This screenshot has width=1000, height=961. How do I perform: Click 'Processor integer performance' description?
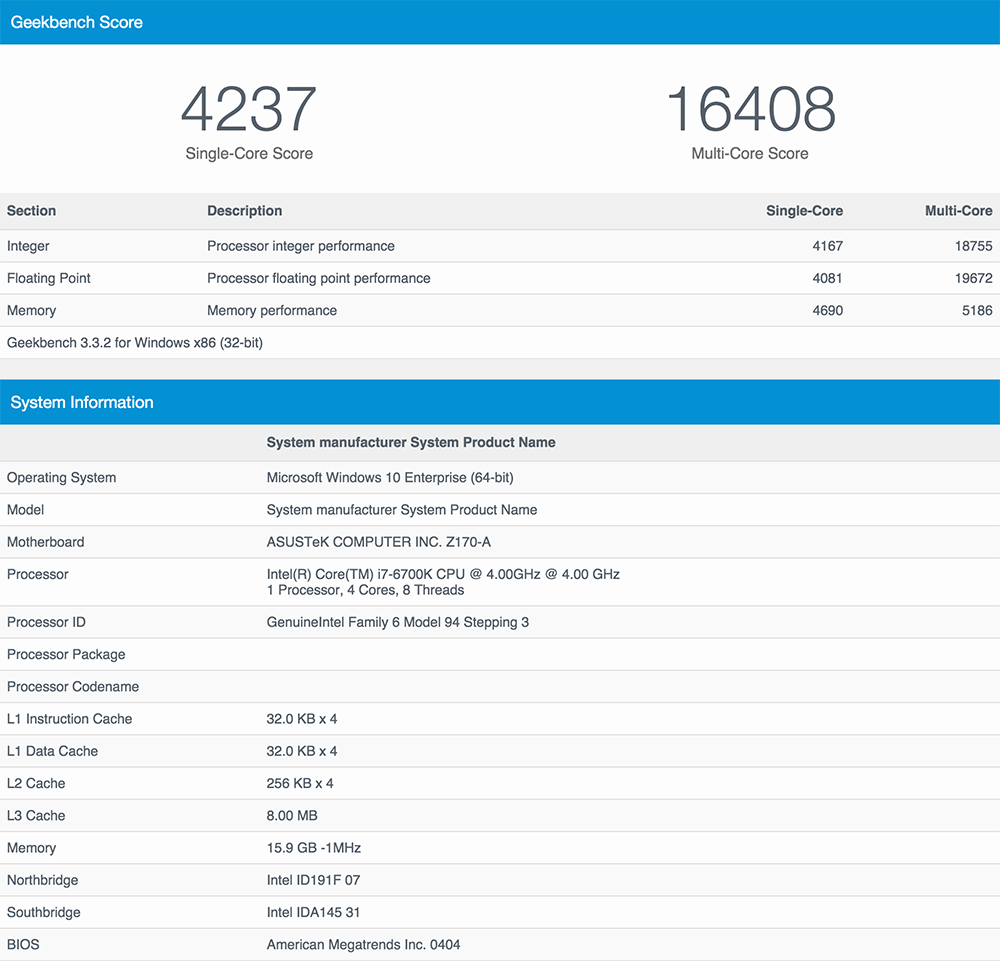[301, 246]
